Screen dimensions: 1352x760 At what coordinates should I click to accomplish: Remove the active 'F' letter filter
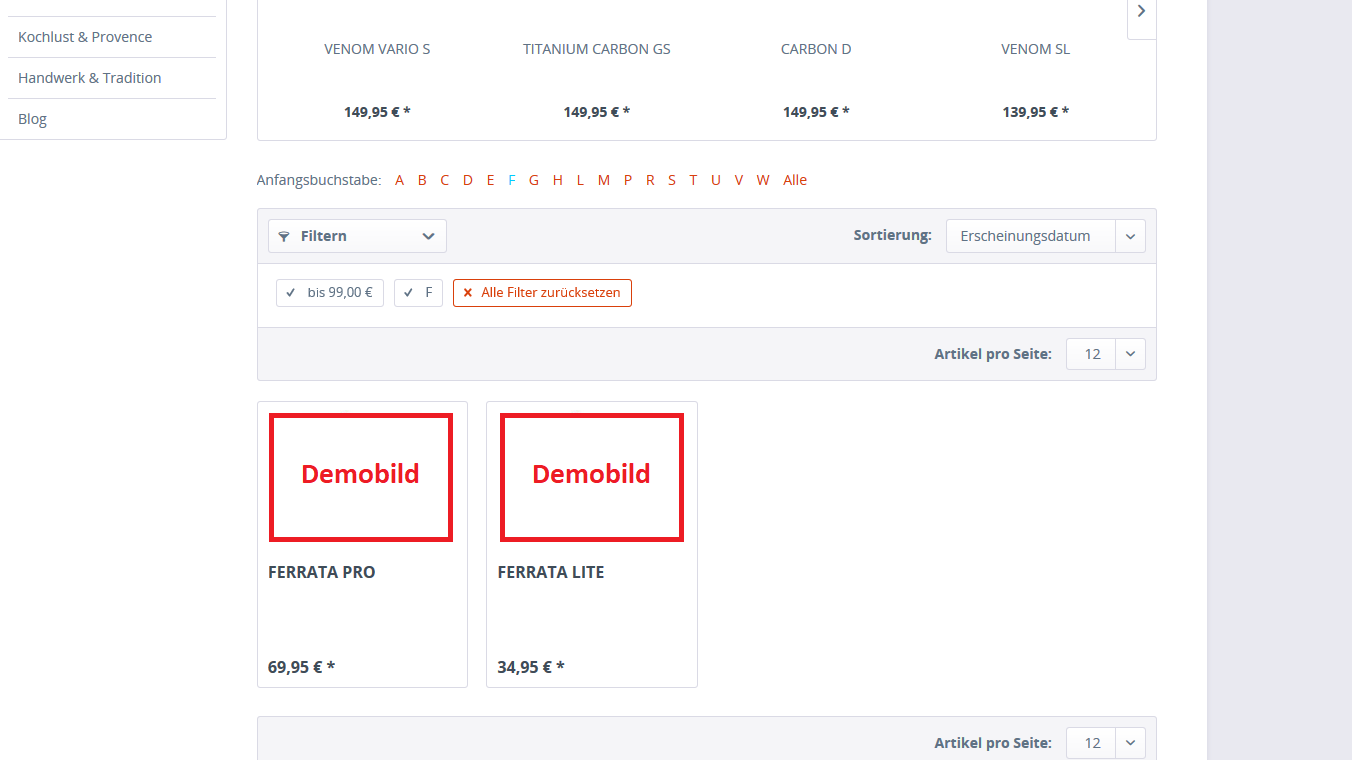pyautogui.click(x=418, y=293)
